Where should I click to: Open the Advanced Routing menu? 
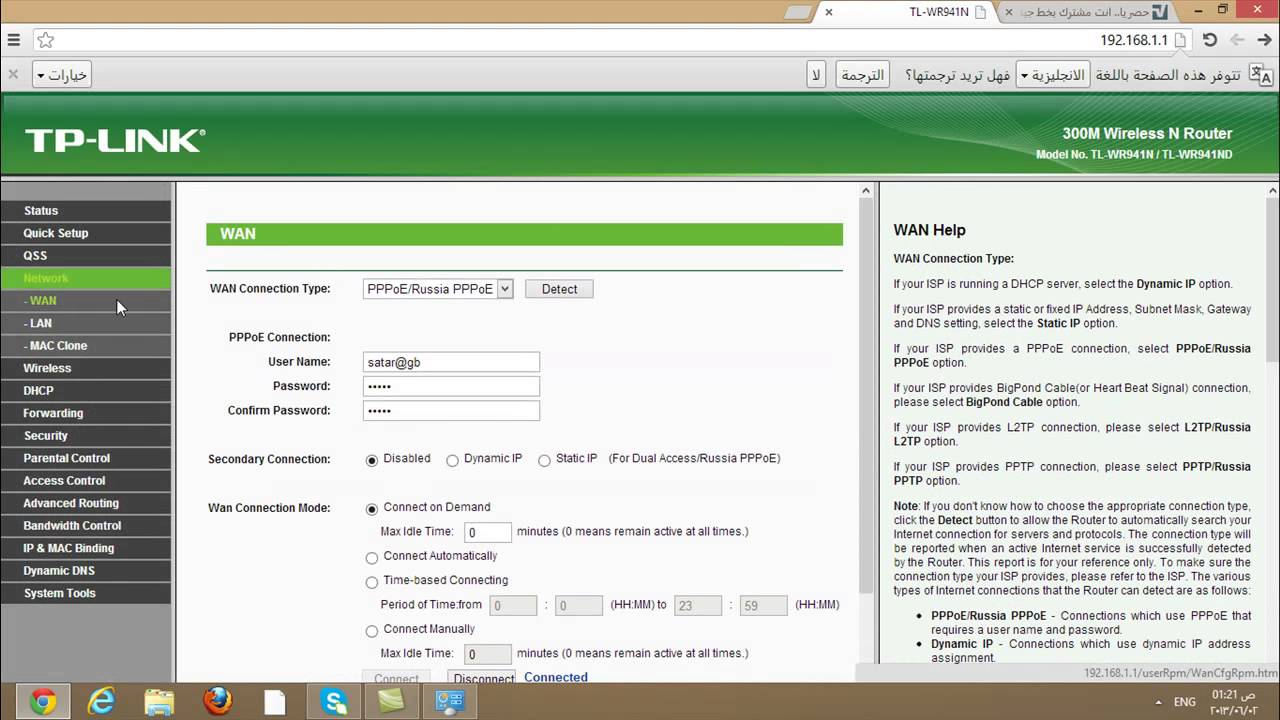tap(86, 503)
